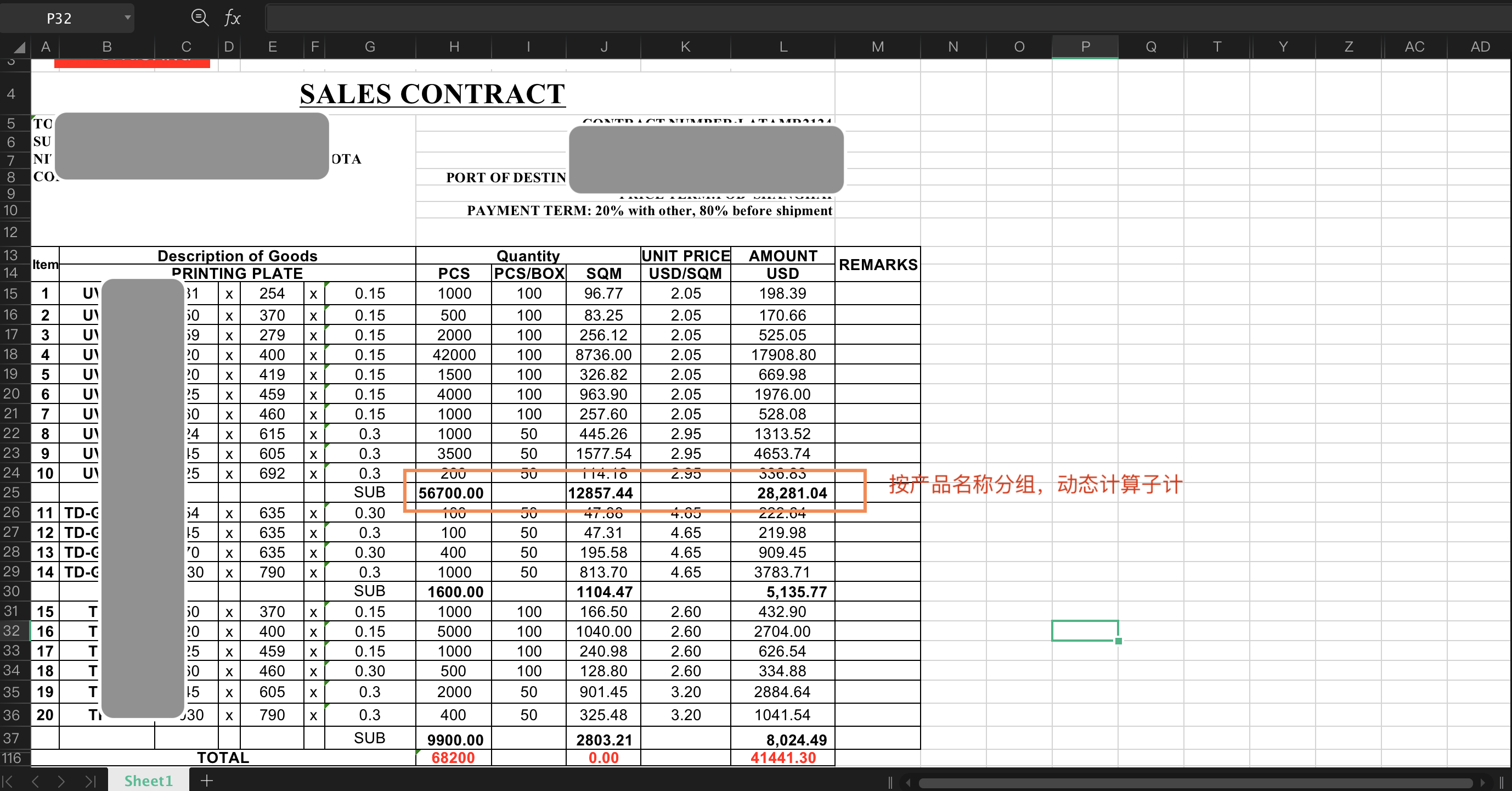This screenshot has width=1512, height=791.
Task: Jump to last sheet navigation arrow
Action: (x=89, y=781)
